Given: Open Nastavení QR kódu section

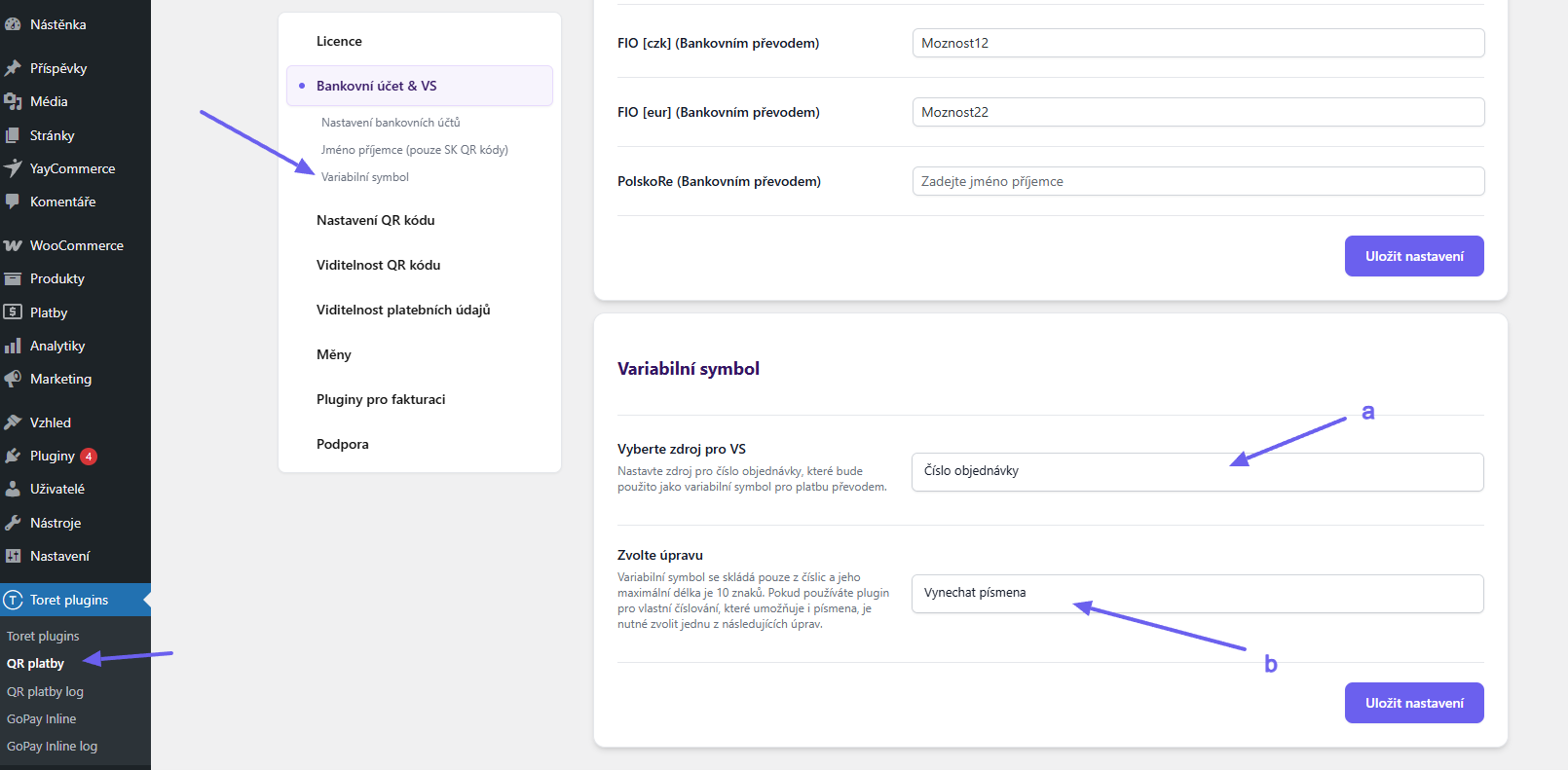Looking at the screenshot, I should [x=376, y=220].
